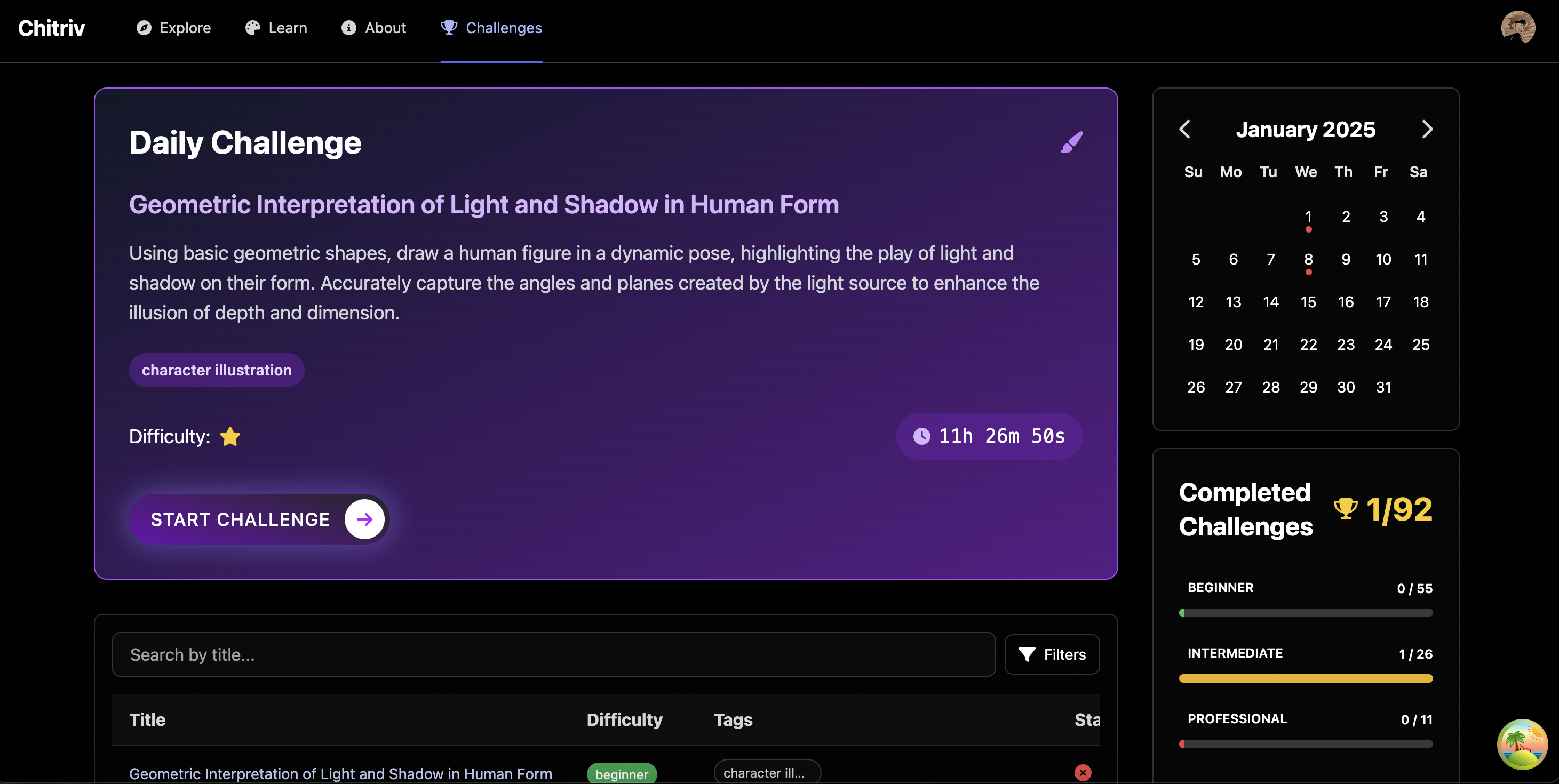Click the red status icon in first table row
Screen dimensions: 1559x784
1082,772
